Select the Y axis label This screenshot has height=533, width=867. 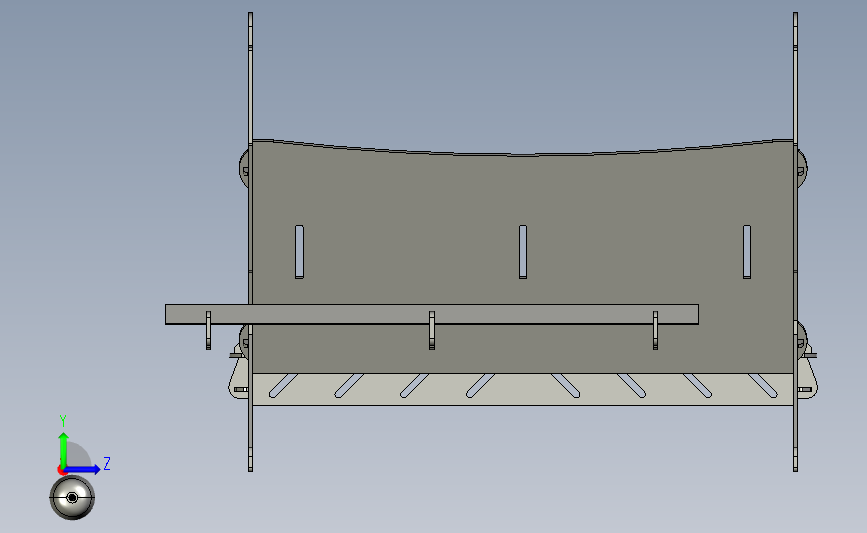pos(63,421)
